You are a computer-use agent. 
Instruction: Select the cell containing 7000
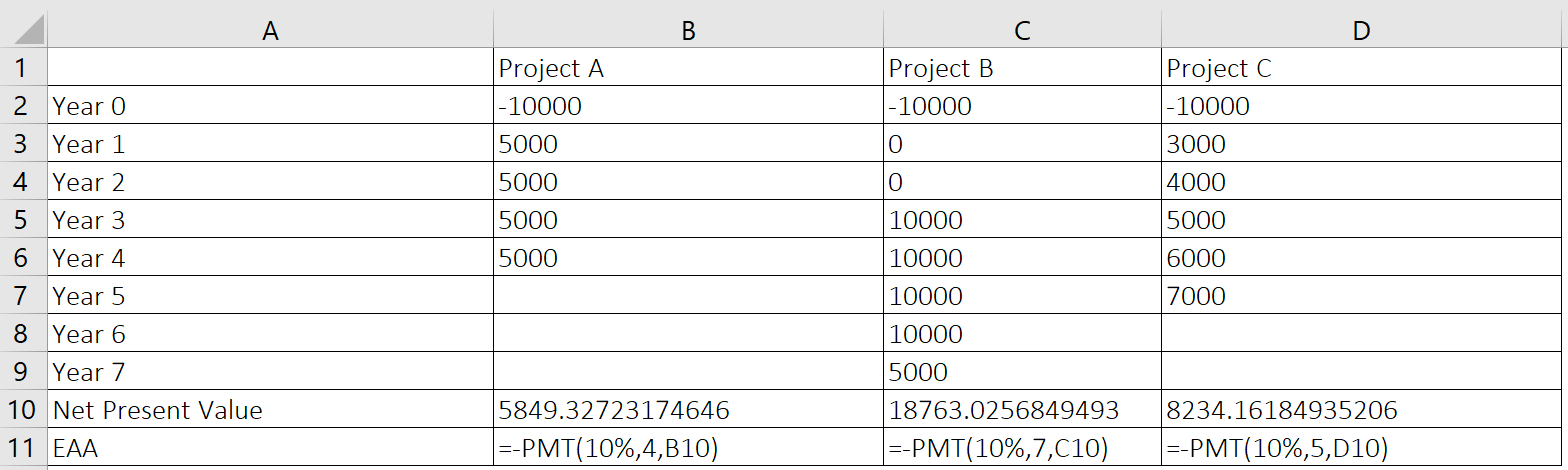1361,296
